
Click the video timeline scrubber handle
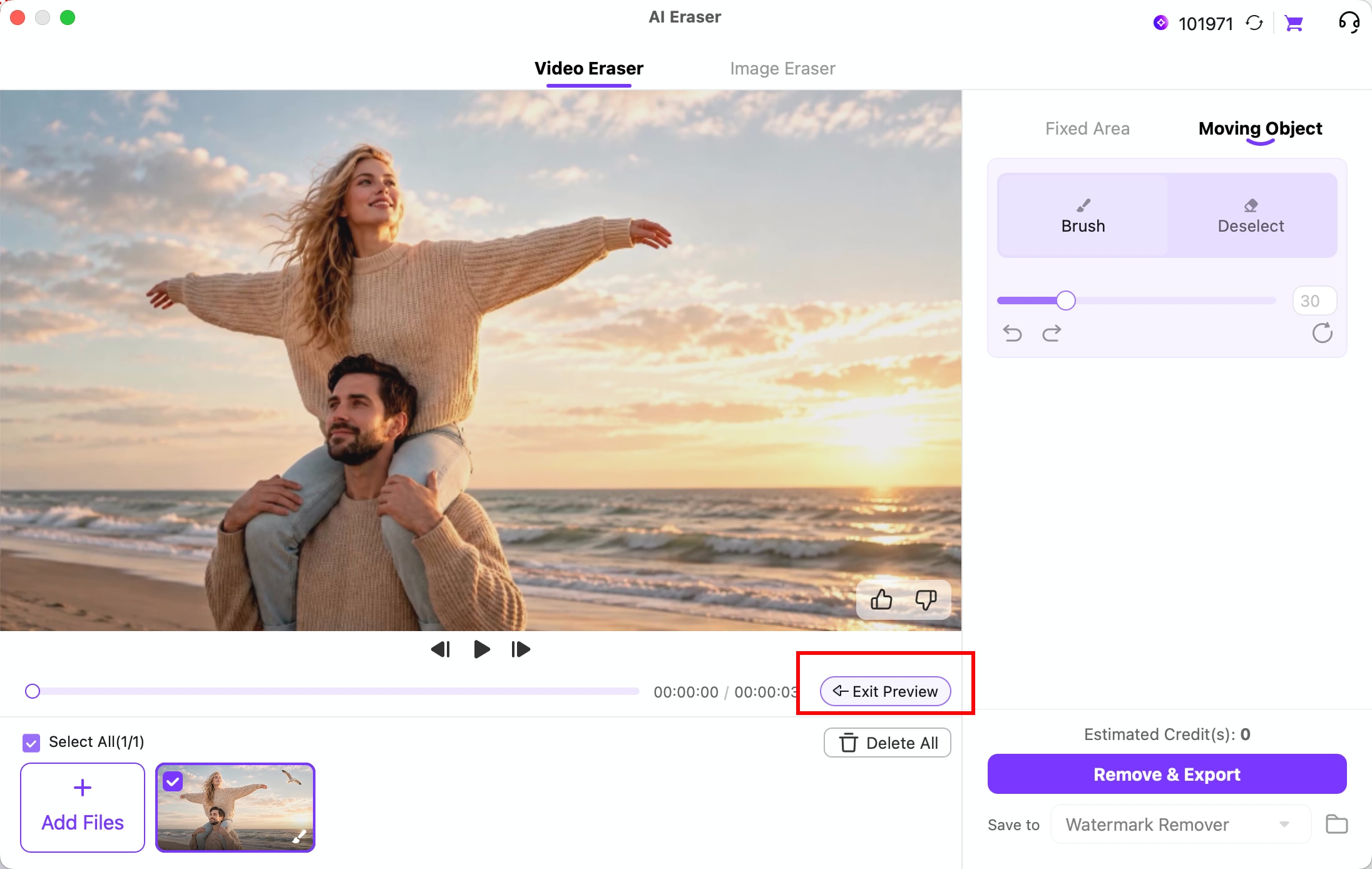pos(33,691)
